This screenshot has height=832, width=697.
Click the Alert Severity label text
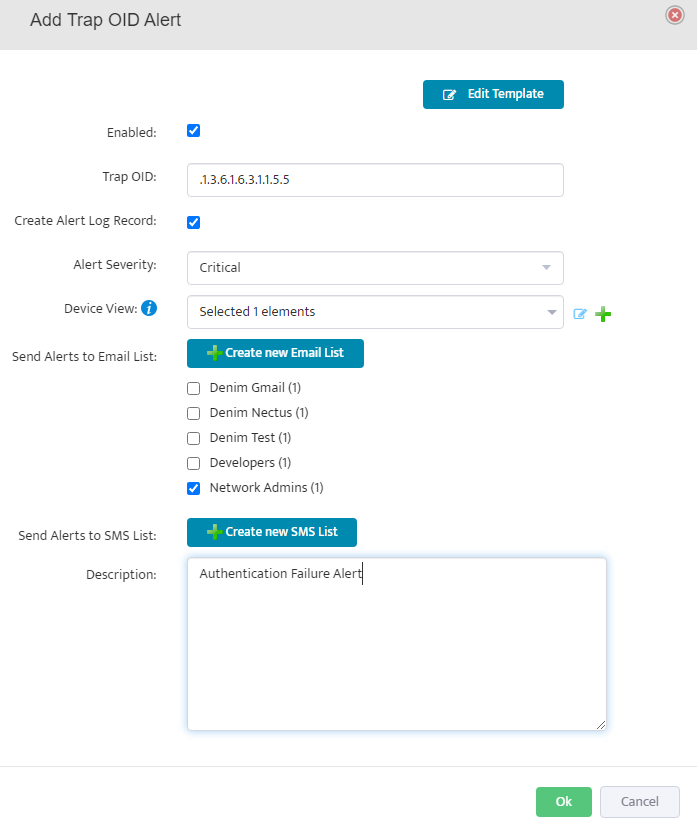point(115,265)
